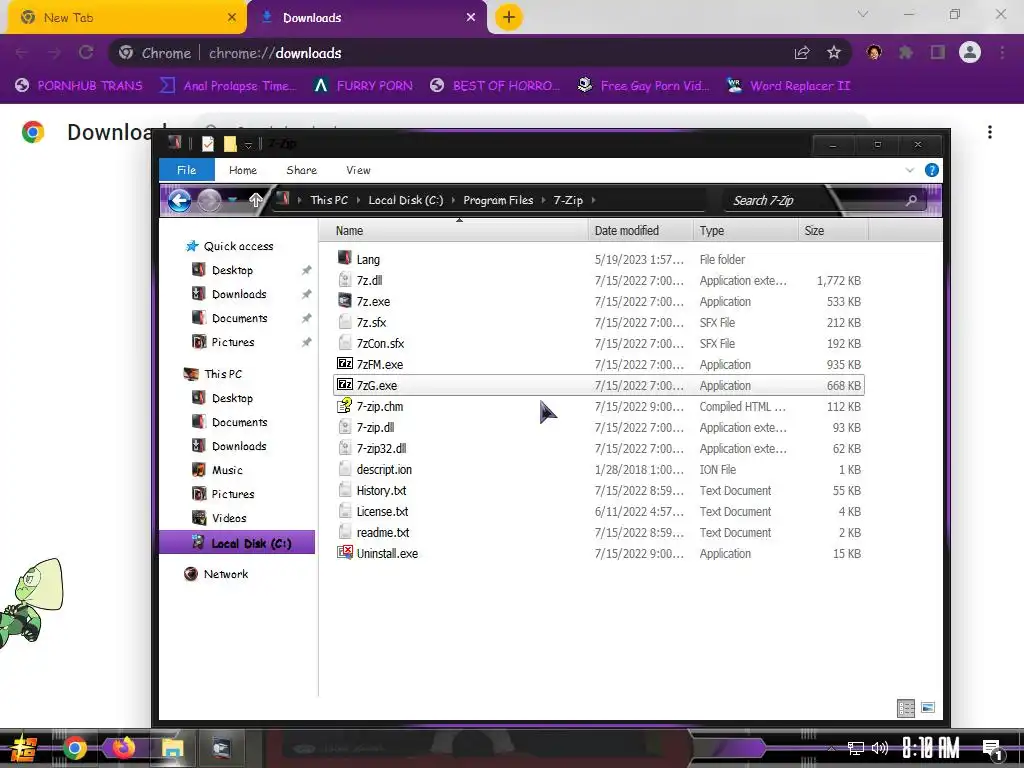This screenshot has width=1024, height=768.
Task: Expand breadcrumb arrow after Program Files
Action: point(543,200)
